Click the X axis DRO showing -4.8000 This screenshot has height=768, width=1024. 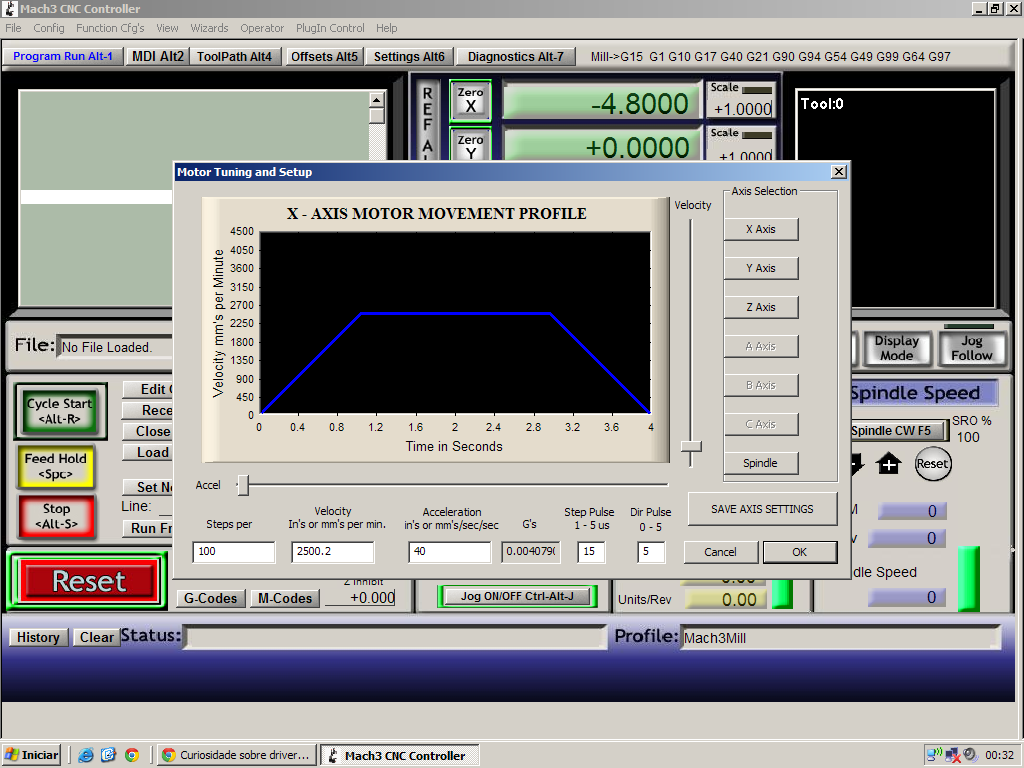pyautogui.click(x=601, y=103)
